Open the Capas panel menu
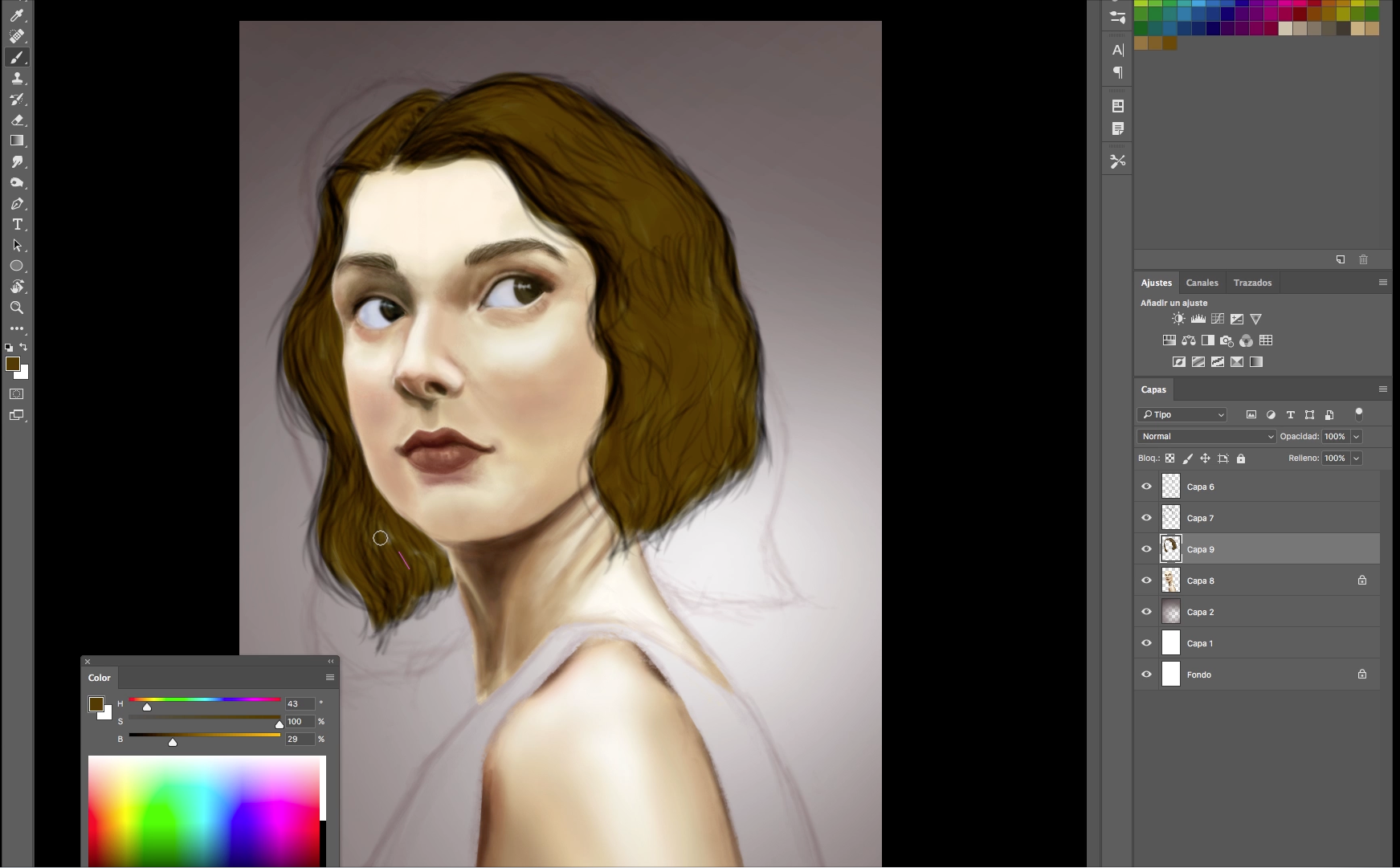The image size is (1400, 868). point(1382,389)
